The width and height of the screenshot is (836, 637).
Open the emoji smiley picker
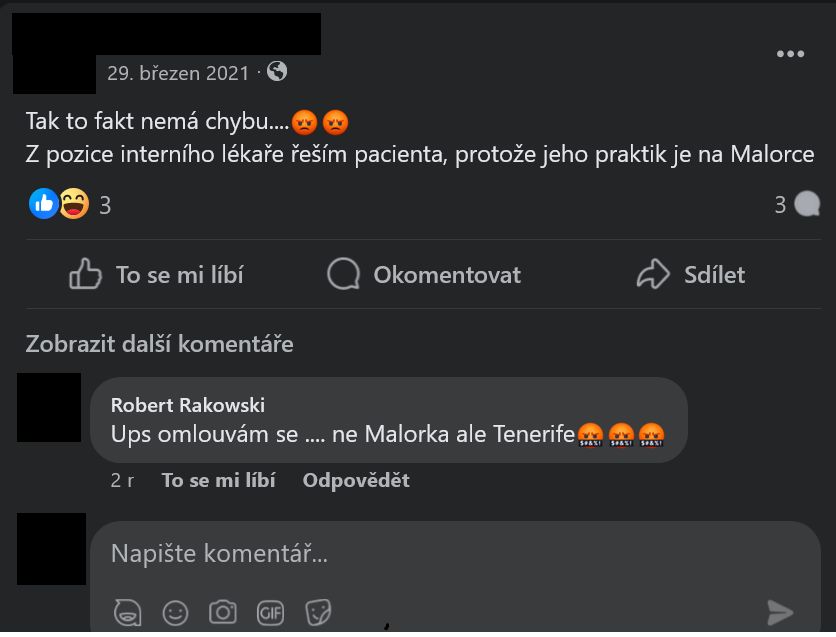(x=175, y=612)
